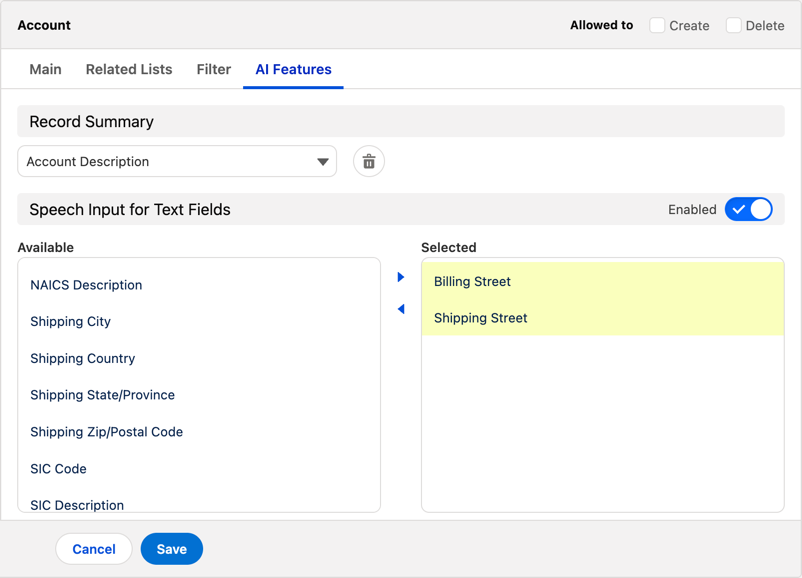Select Shipping Country in the Available list
This screenshot has height=578, width=802.
(82, 358)
